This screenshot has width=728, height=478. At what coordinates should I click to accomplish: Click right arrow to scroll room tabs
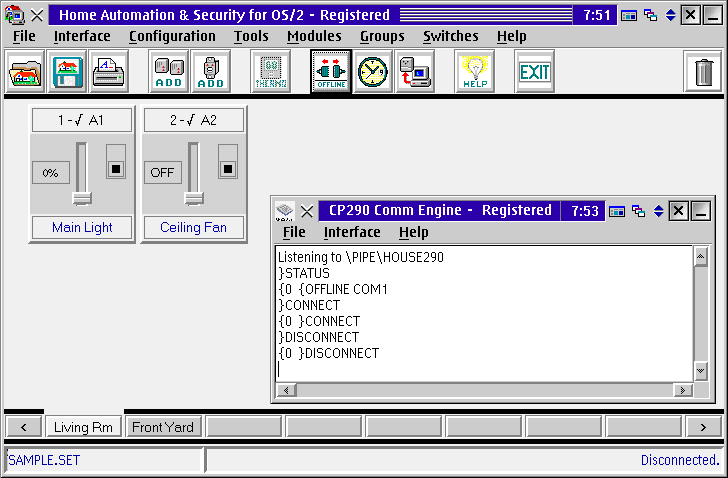point(703,427)
